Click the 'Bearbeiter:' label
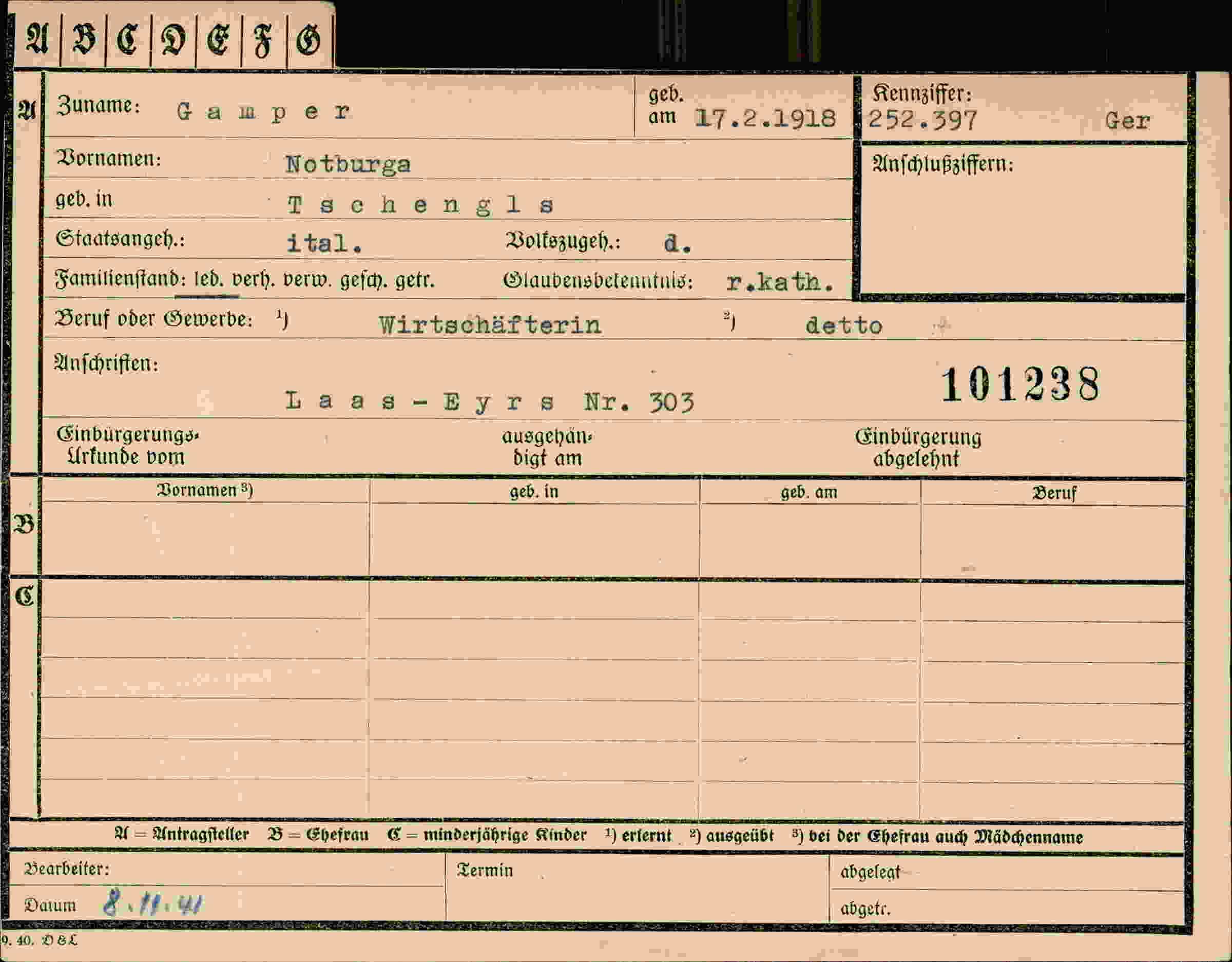 tap(67, 869)
